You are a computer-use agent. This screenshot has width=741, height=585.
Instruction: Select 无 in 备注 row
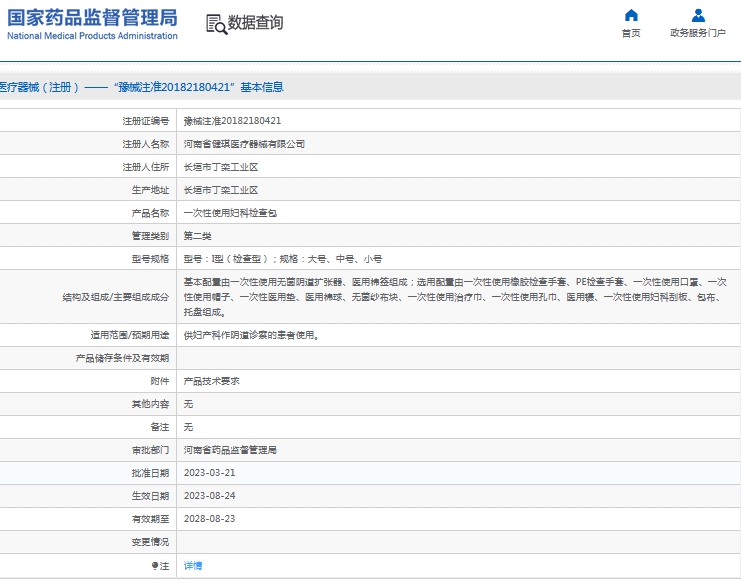(188, 427)
